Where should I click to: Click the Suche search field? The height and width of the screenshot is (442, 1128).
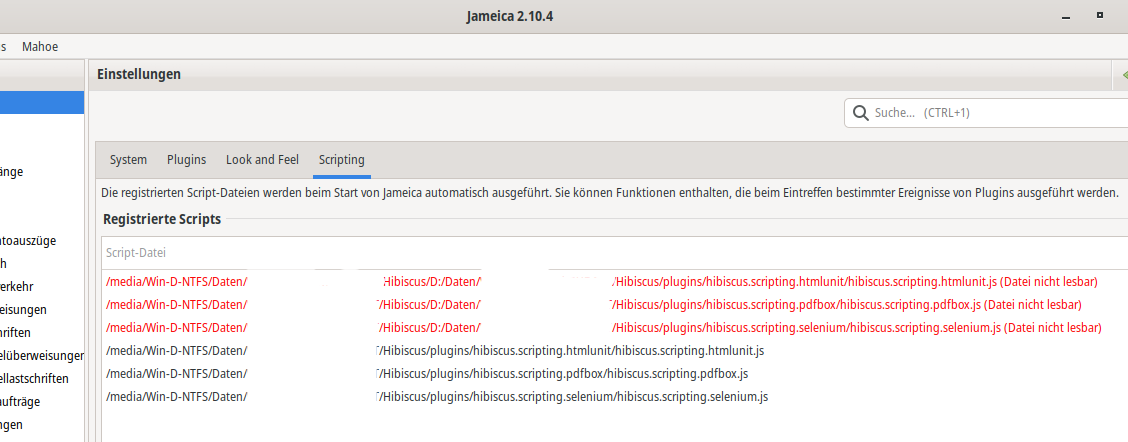pyautogui.click(x=986, y=113)
